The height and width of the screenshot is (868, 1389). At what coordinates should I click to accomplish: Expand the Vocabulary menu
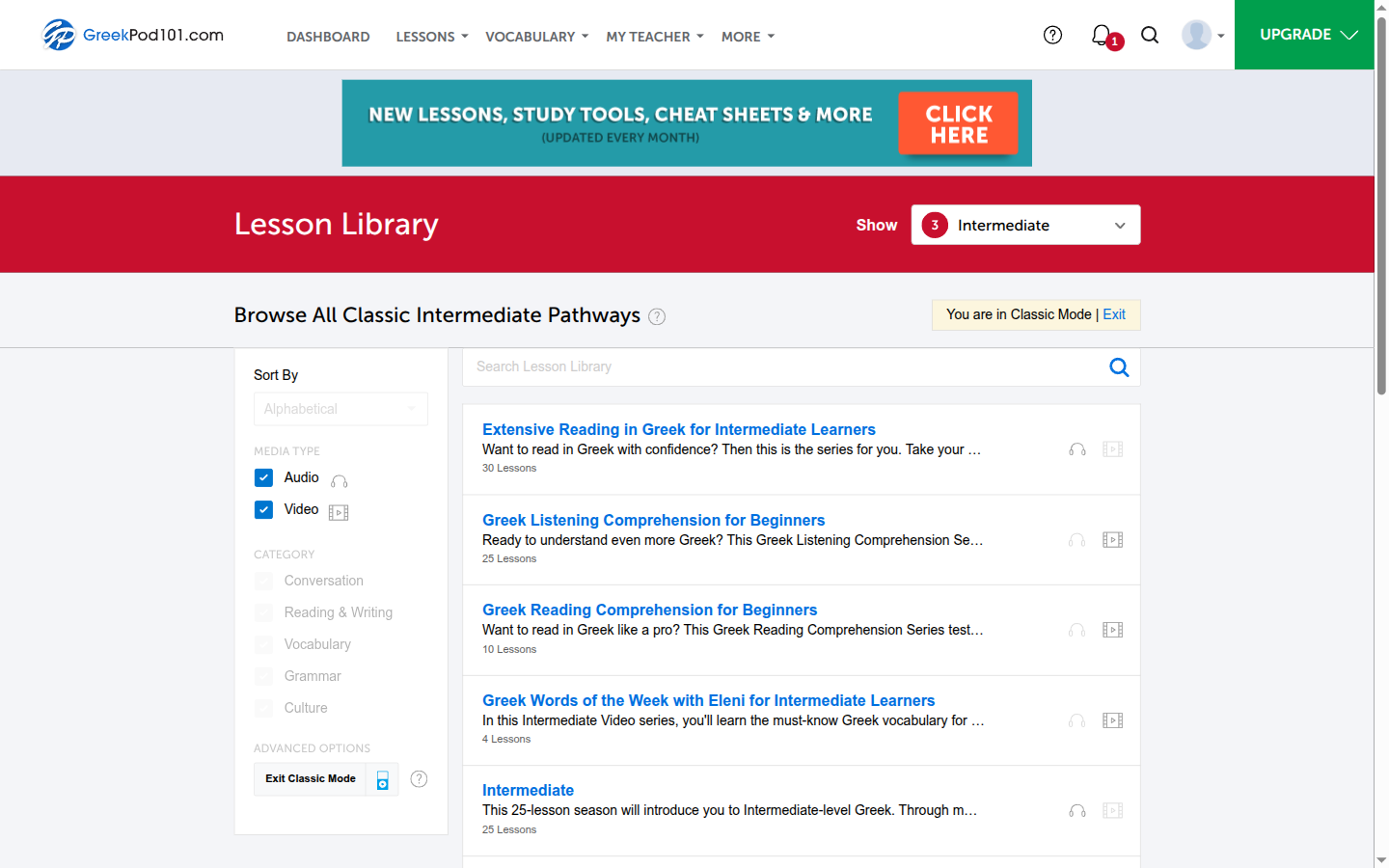pos(536,37)
